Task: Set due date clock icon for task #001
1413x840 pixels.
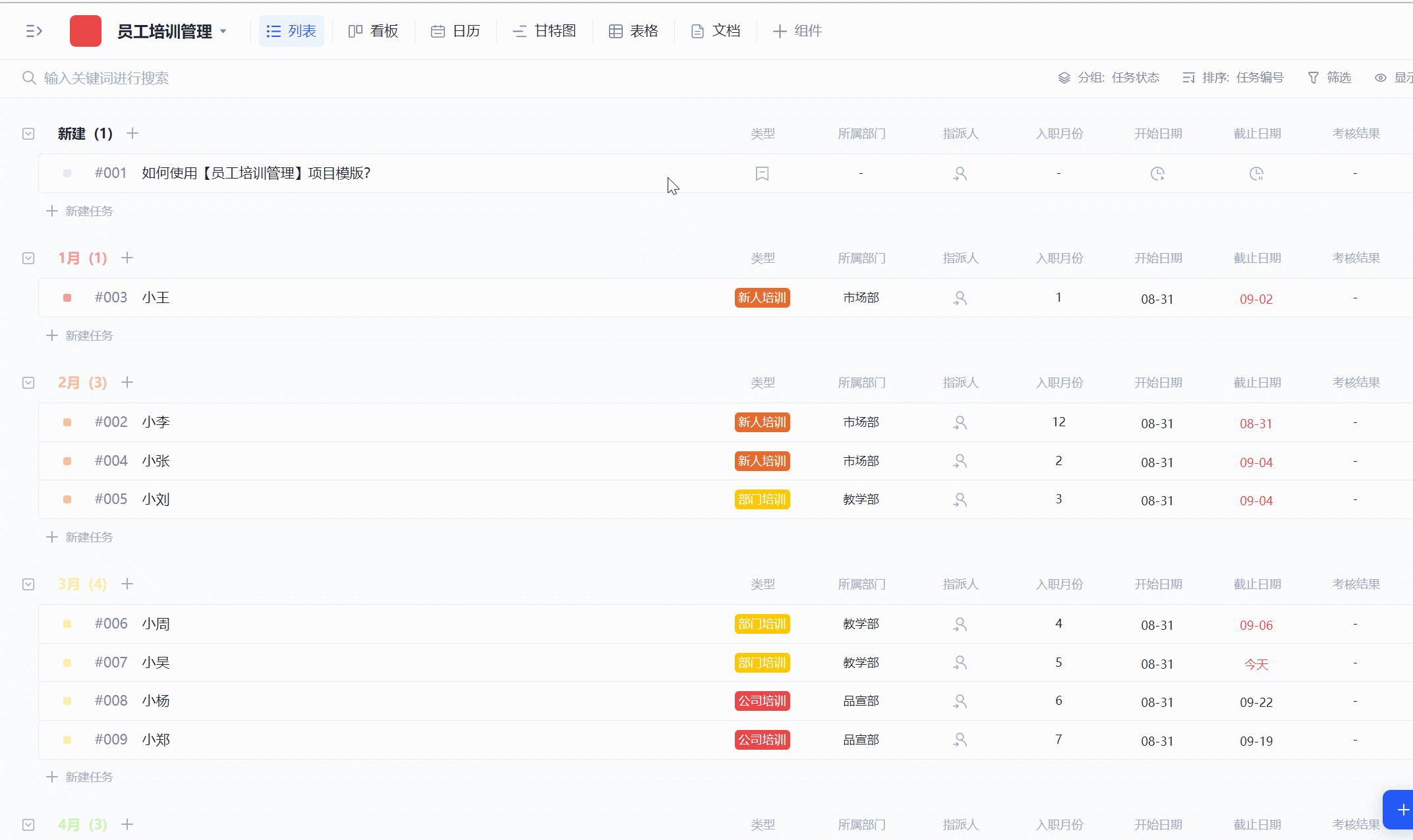Action: pos(1256,174)
